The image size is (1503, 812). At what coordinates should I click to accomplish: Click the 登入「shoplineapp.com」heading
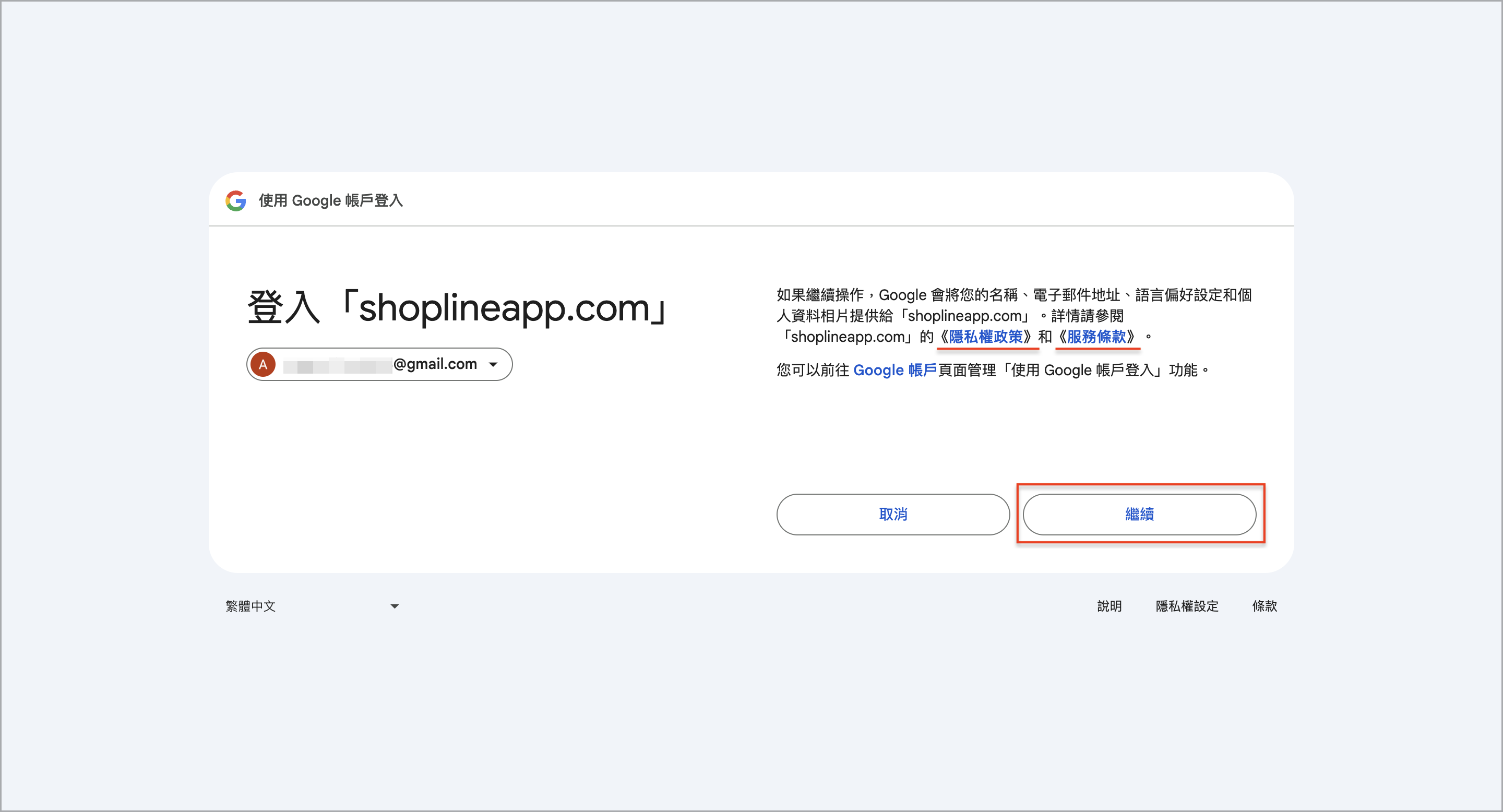(458, 307)
